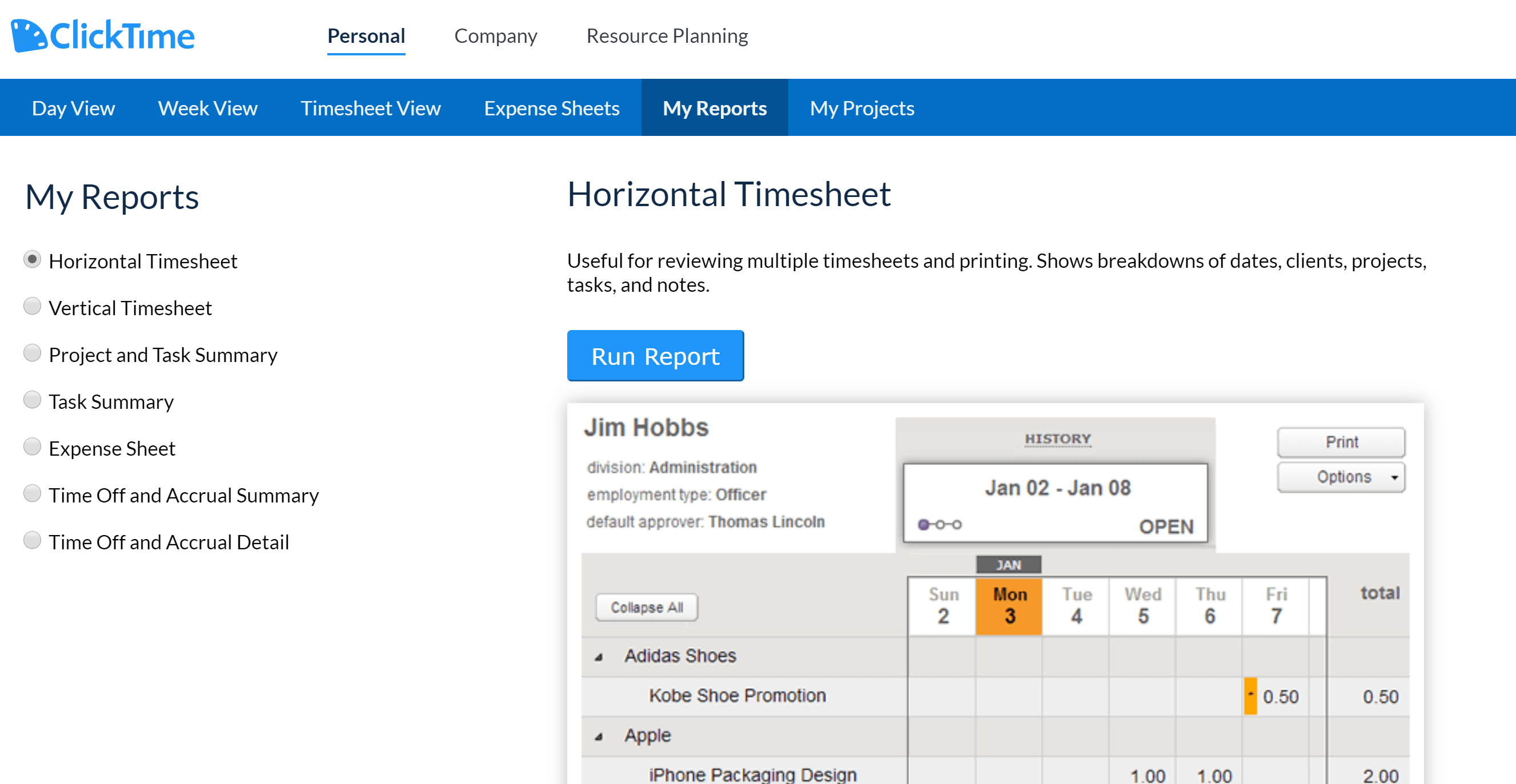The height and width of the screenshot is (784, 1516).
Task: Open the Resource Planning section
Action: [x=667, y=35]
